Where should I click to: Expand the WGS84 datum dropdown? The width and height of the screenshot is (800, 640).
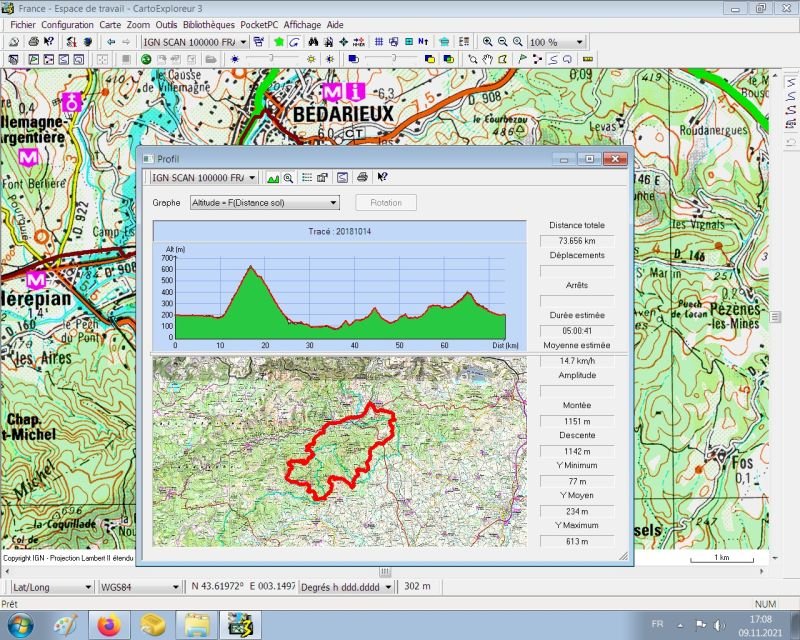[139, 587]
